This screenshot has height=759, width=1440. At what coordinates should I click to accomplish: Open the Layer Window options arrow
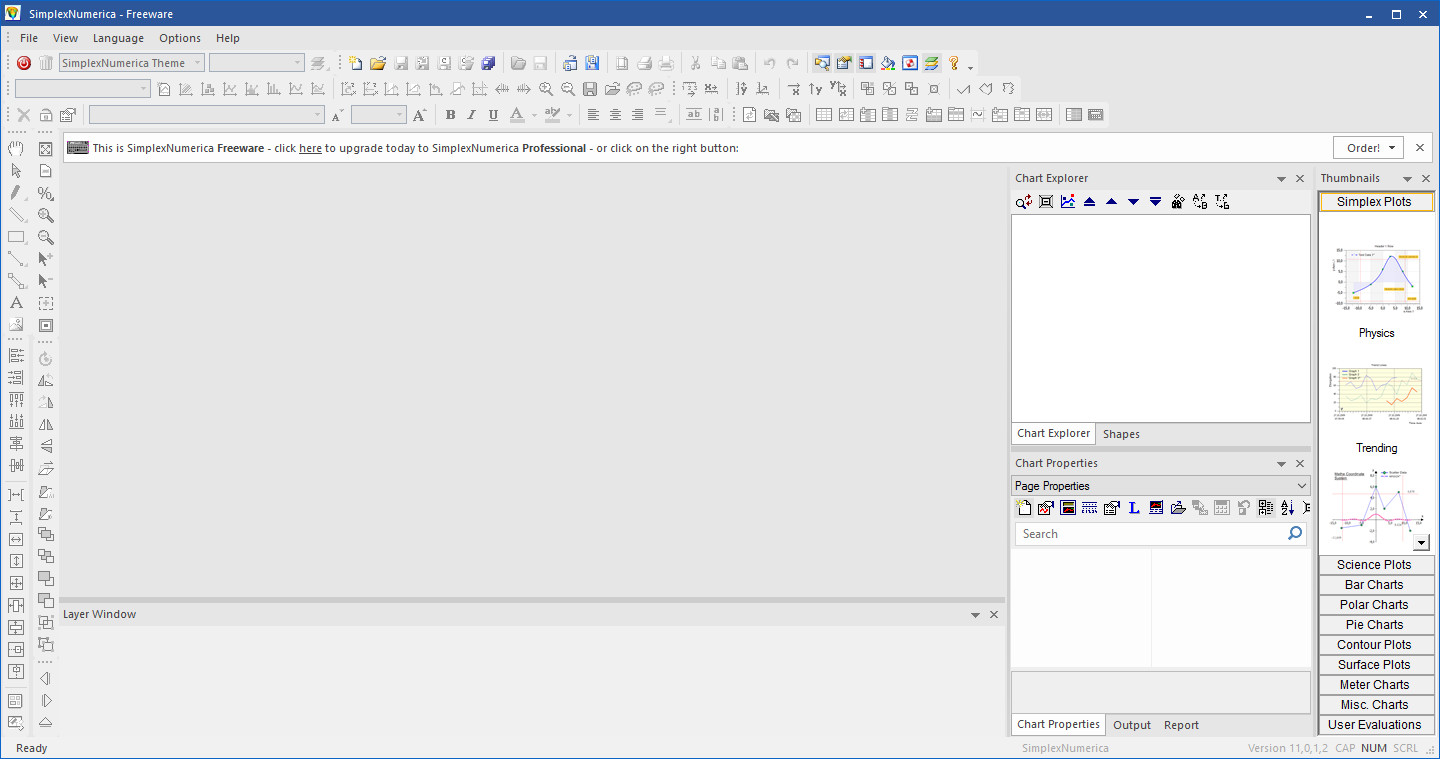coord(976,615)
